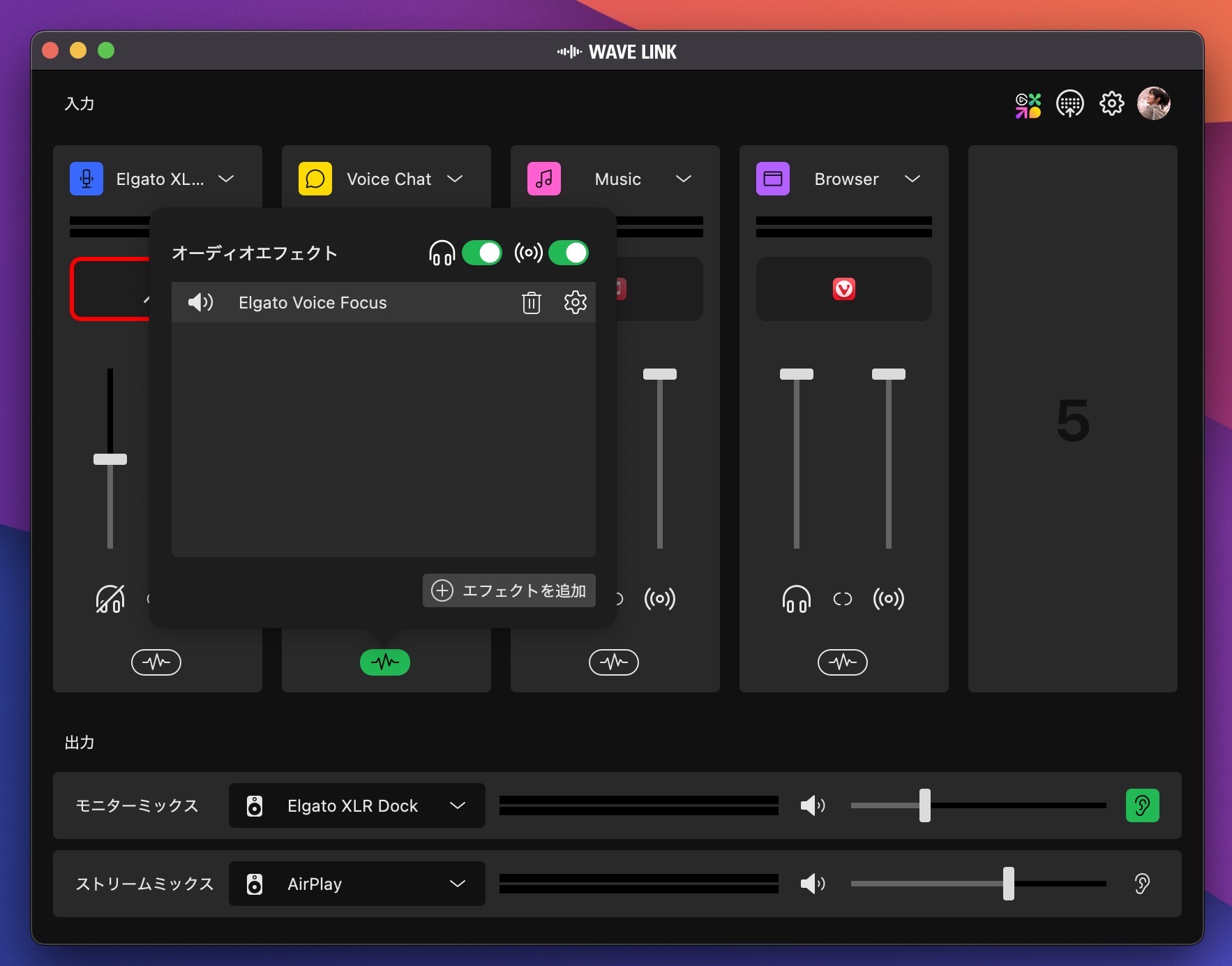
Task: Click the user profile avatar
Action: (x=1153, y=104)
